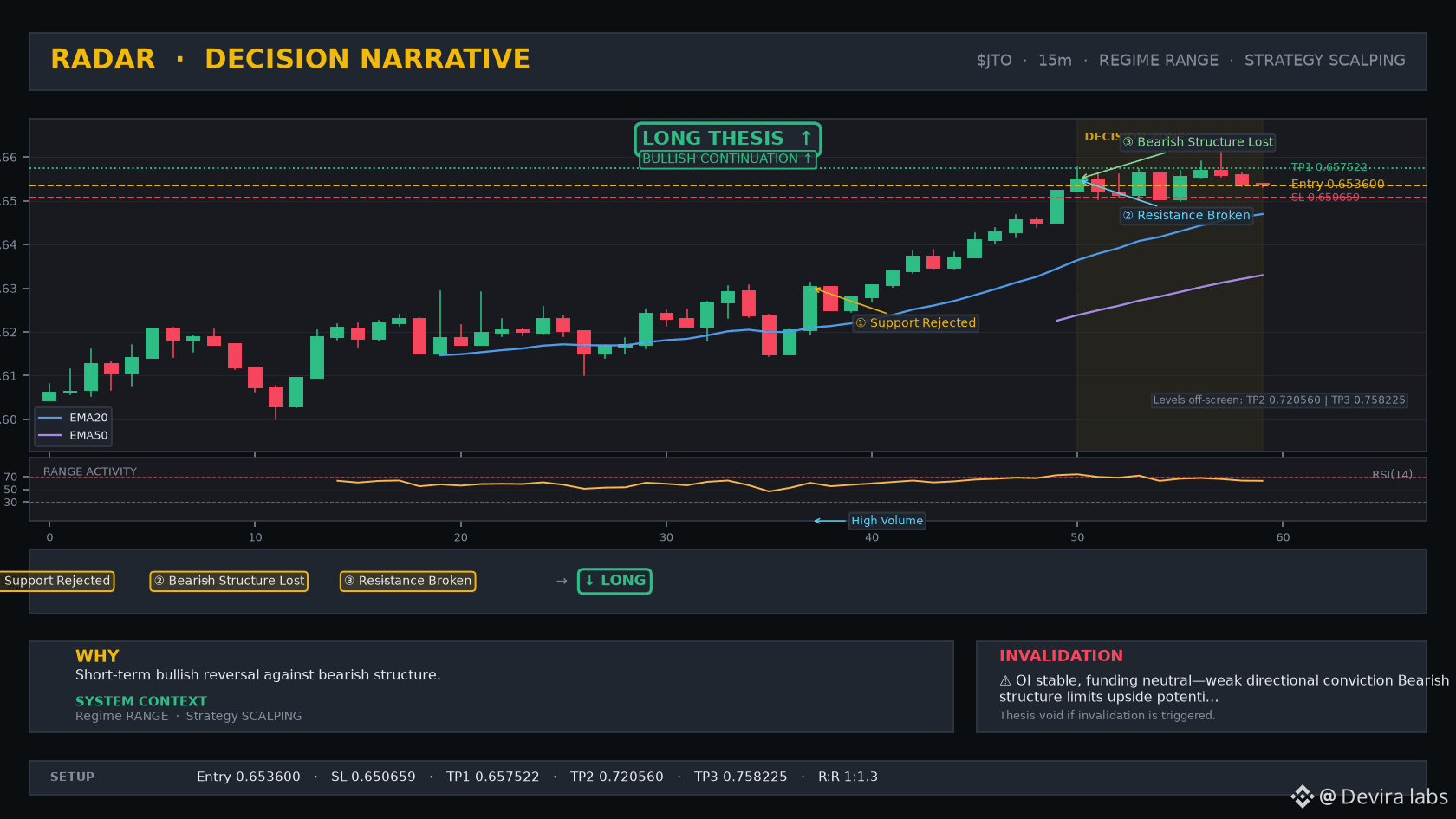Click the EMA20 legend entry
Image resolution: width=1456 pixels, height=819 pixels.
tap(73, 418)
